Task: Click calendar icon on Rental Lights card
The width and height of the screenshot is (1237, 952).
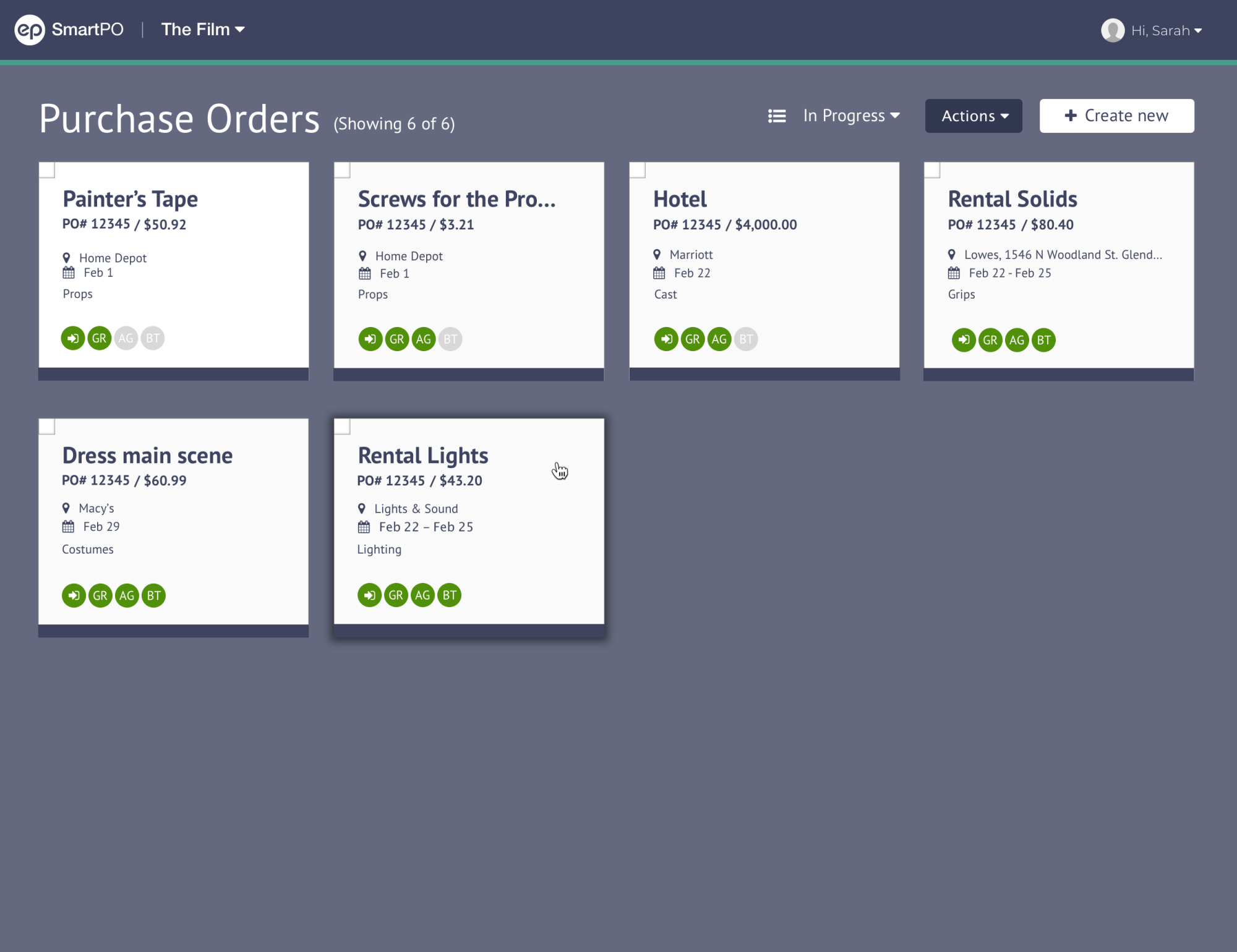Action: 364,527
